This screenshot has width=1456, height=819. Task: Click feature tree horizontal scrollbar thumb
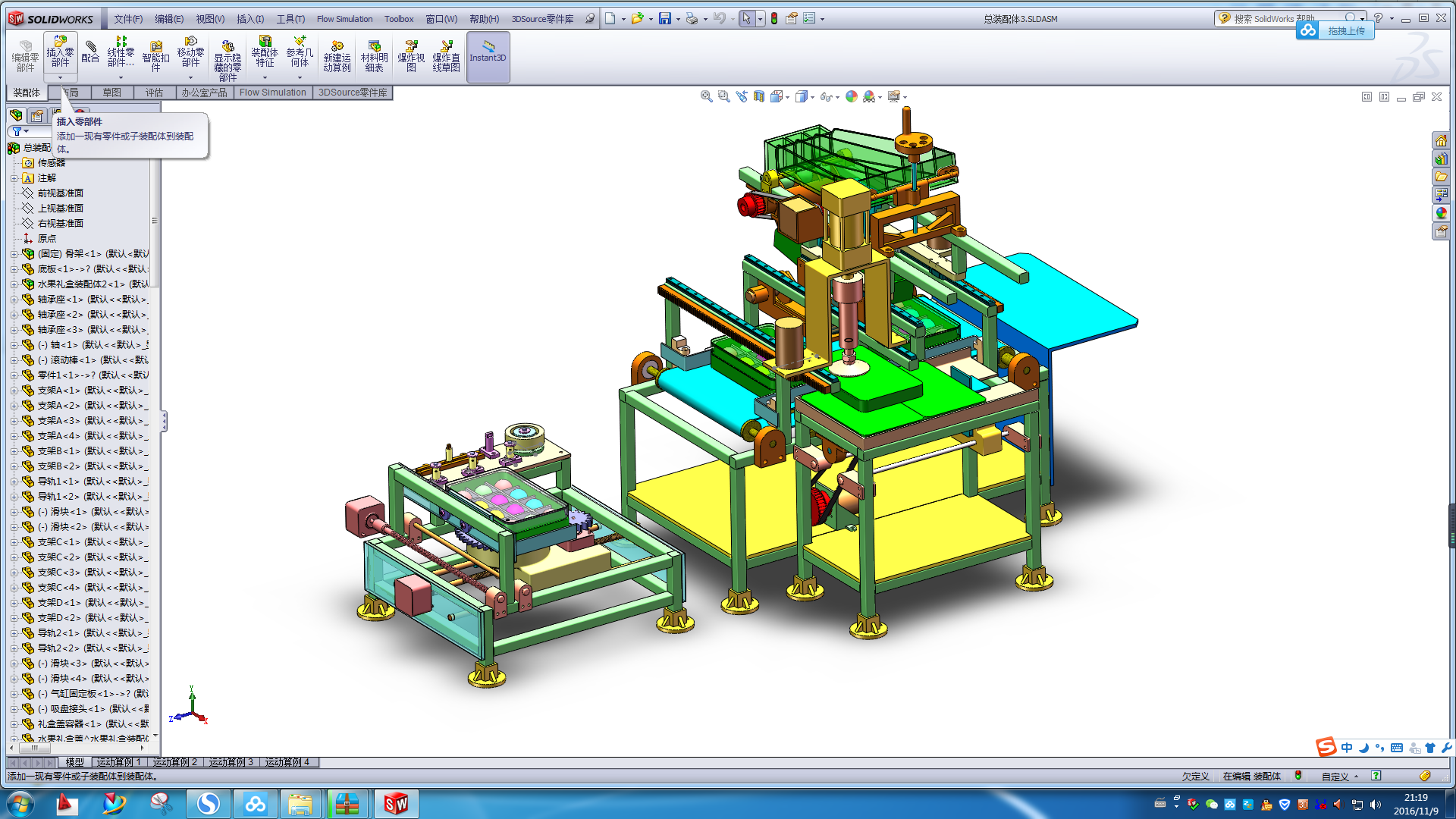(34, 748)
